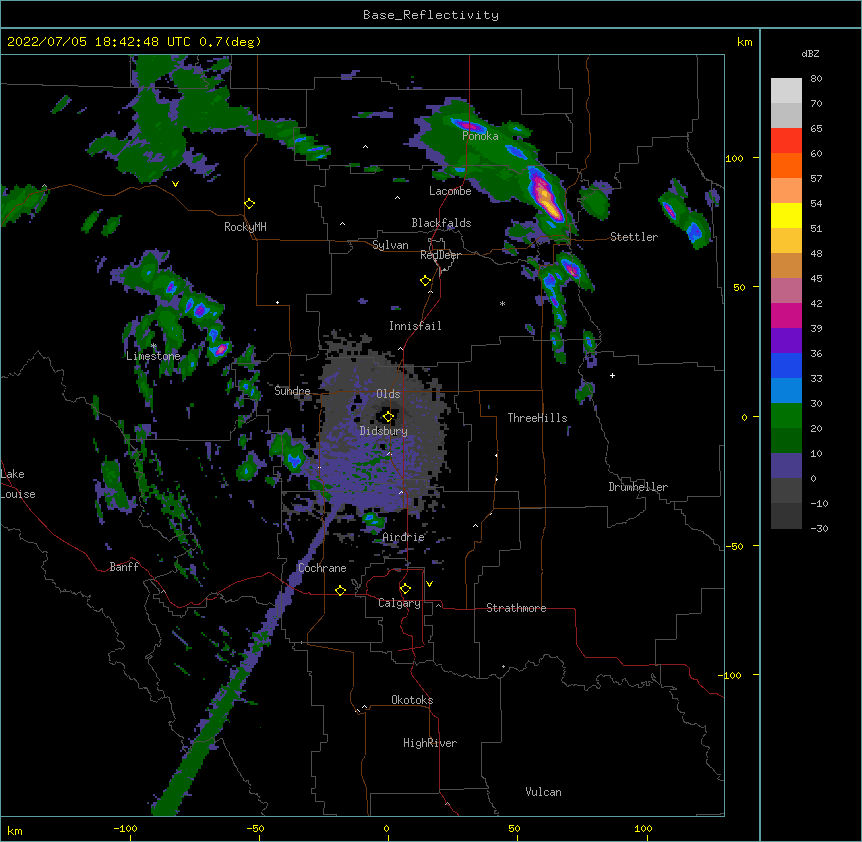Click the red 65 dBZ legend swatch
The image size is (862, 842).
tap(786, 141)
